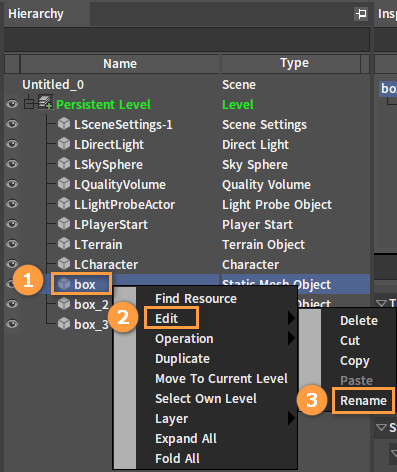The image size is (397, 472).
Task: Click the pin icon in Hierarchy header
Action: click(x=361, y=14)
